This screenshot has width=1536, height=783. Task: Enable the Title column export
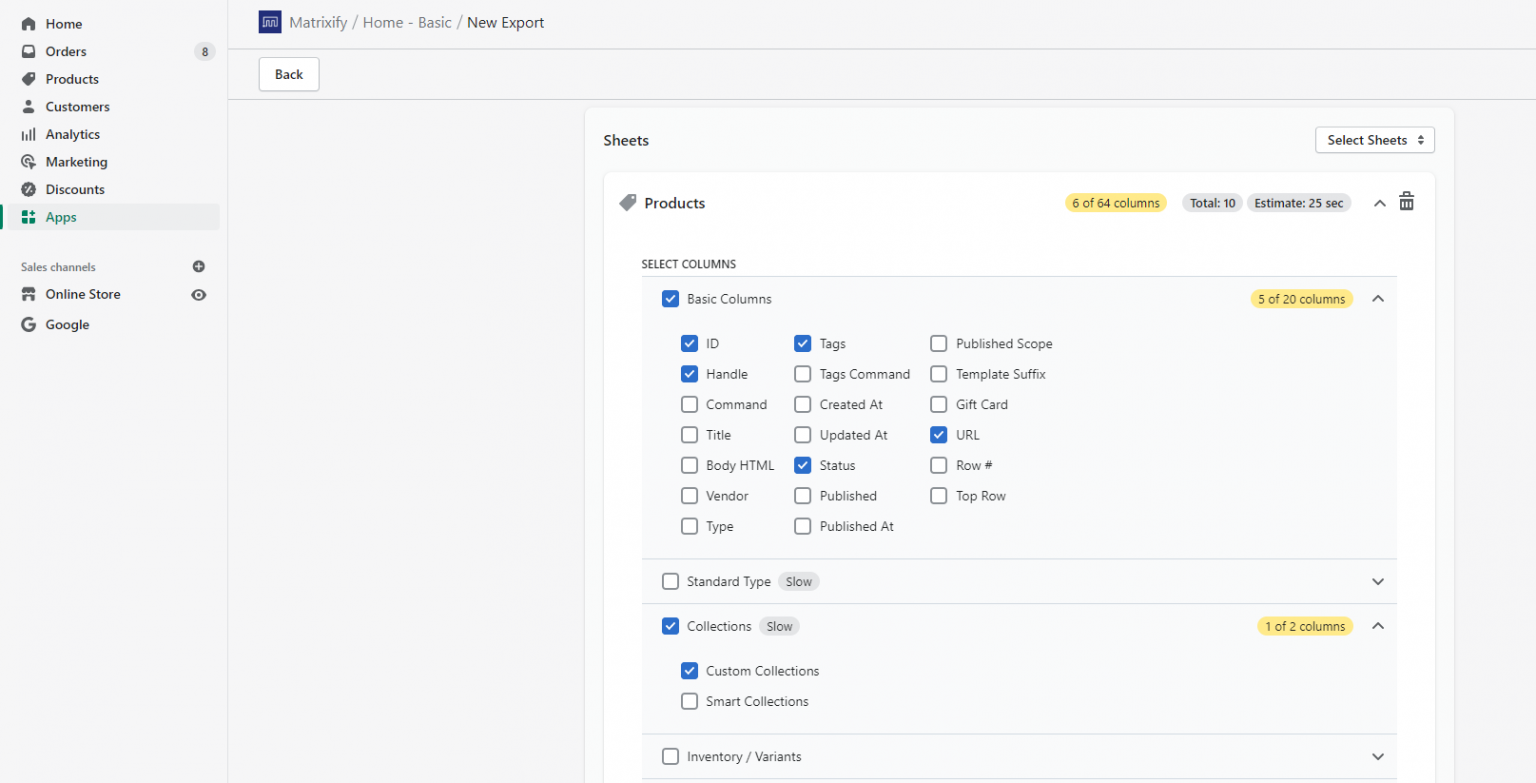coord(689,434)
